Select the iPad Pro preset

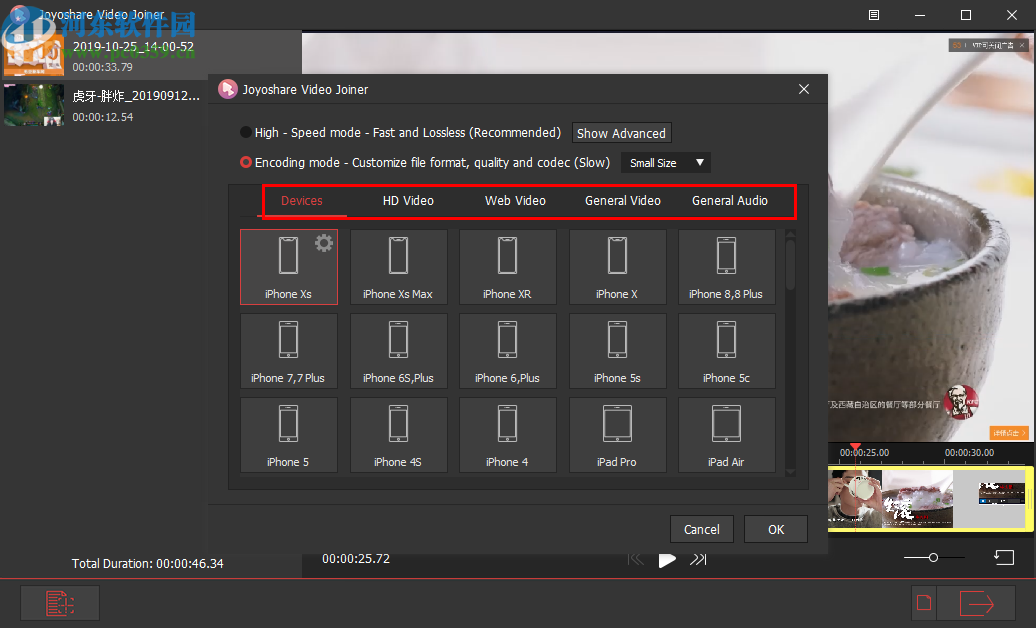(x=617, y=434)
